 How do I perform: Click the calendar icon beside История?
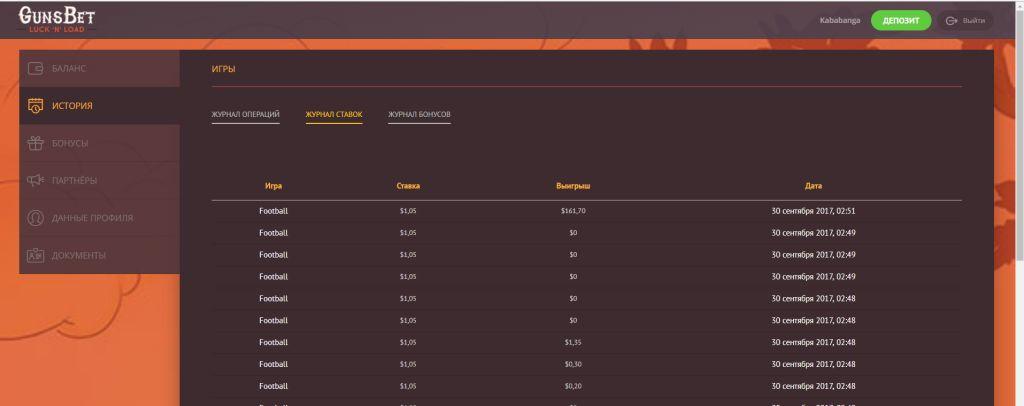[35, 106]
